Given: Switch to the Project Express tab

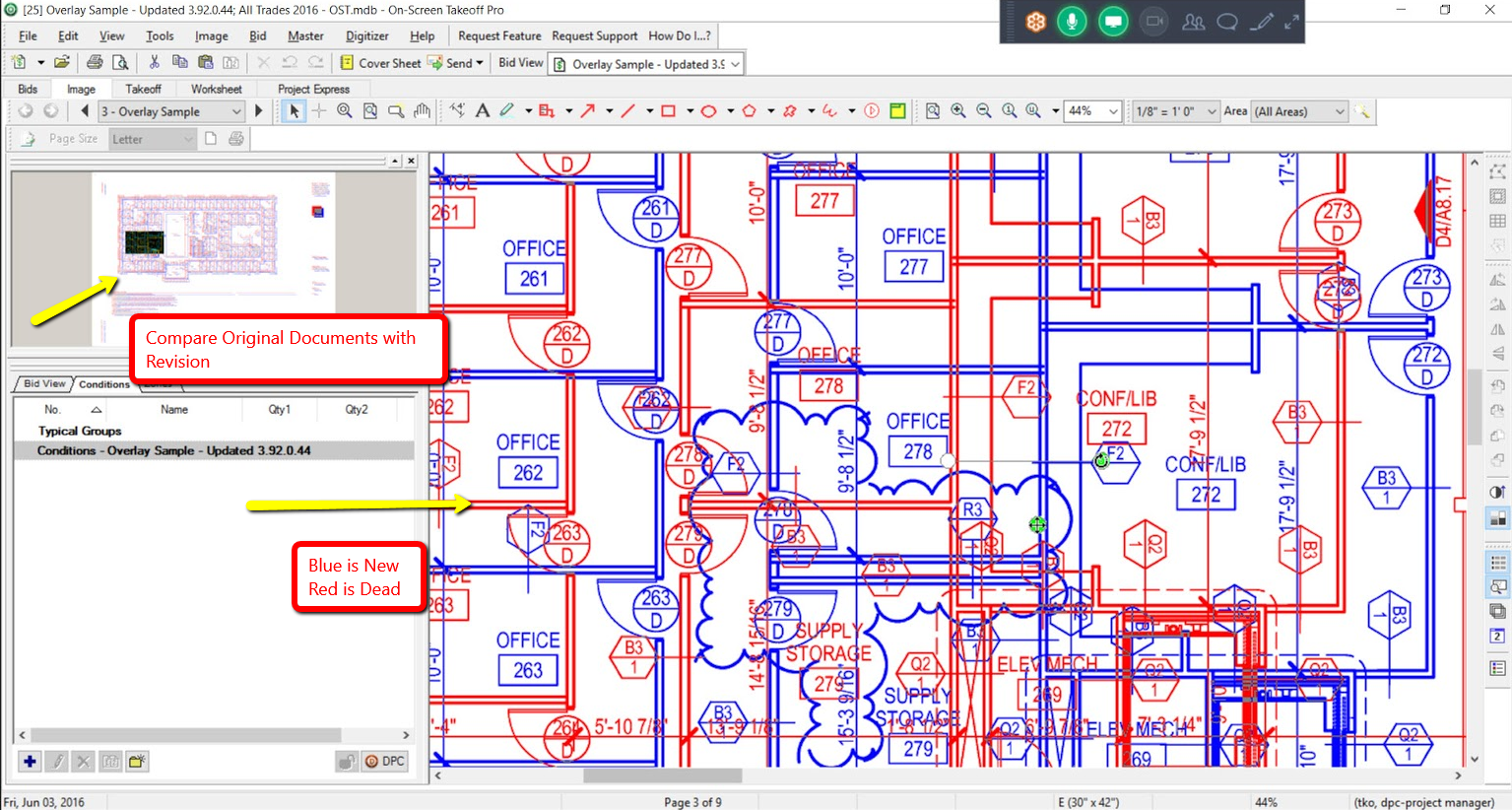Looking at the screenshot, I should (313, 89).
